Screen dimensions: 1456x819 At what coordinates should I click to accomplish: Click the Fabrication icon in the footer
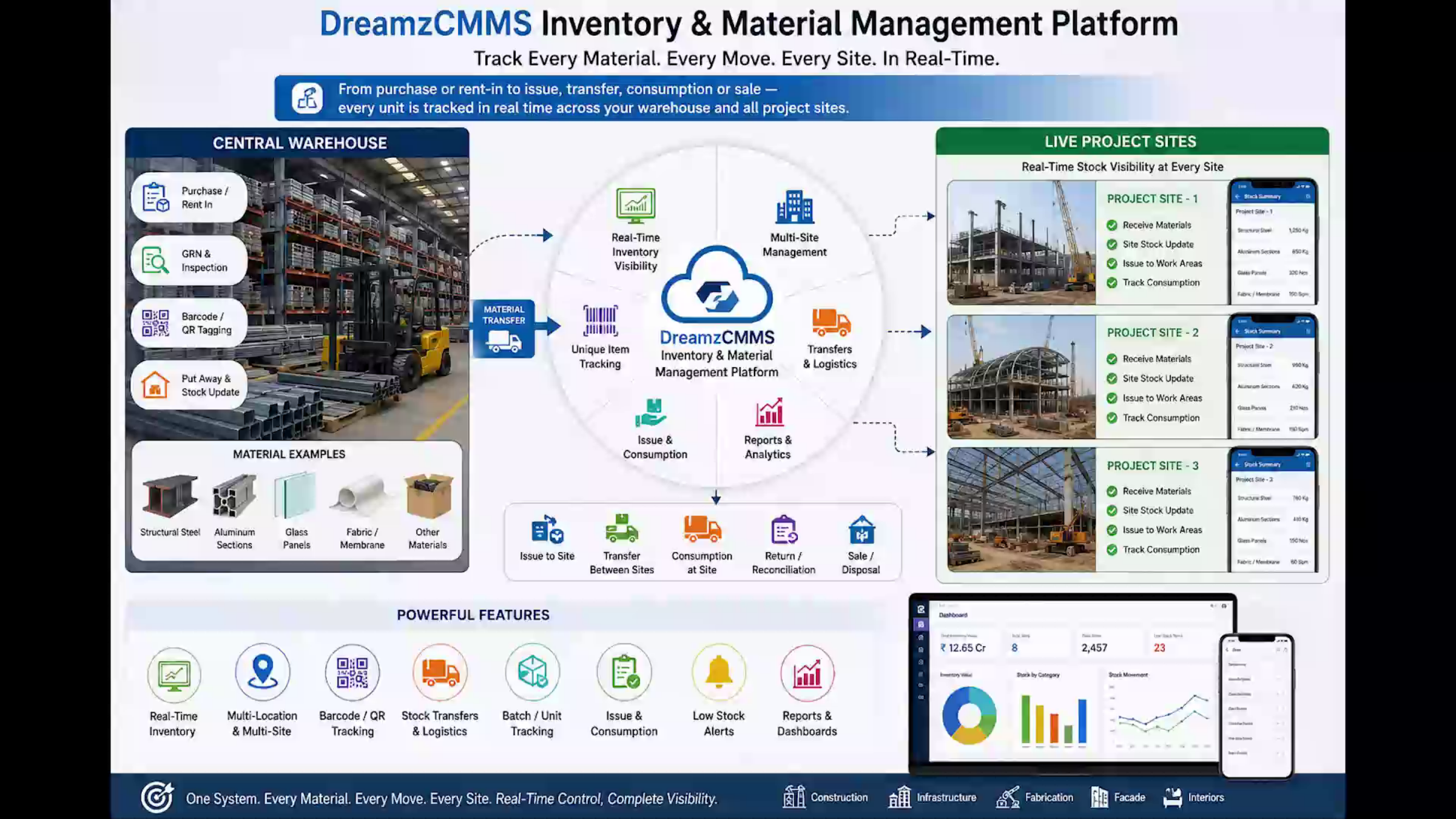pyautogui.click(x=1008, y=797)
